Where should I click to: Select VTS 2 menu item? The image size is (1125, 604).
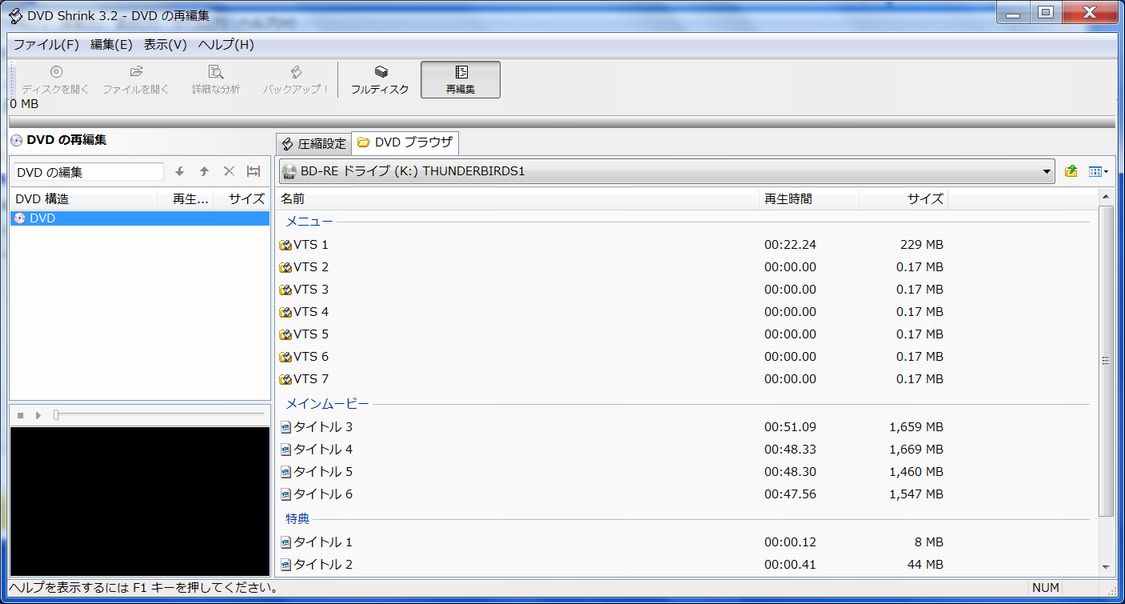coord(303,267)
